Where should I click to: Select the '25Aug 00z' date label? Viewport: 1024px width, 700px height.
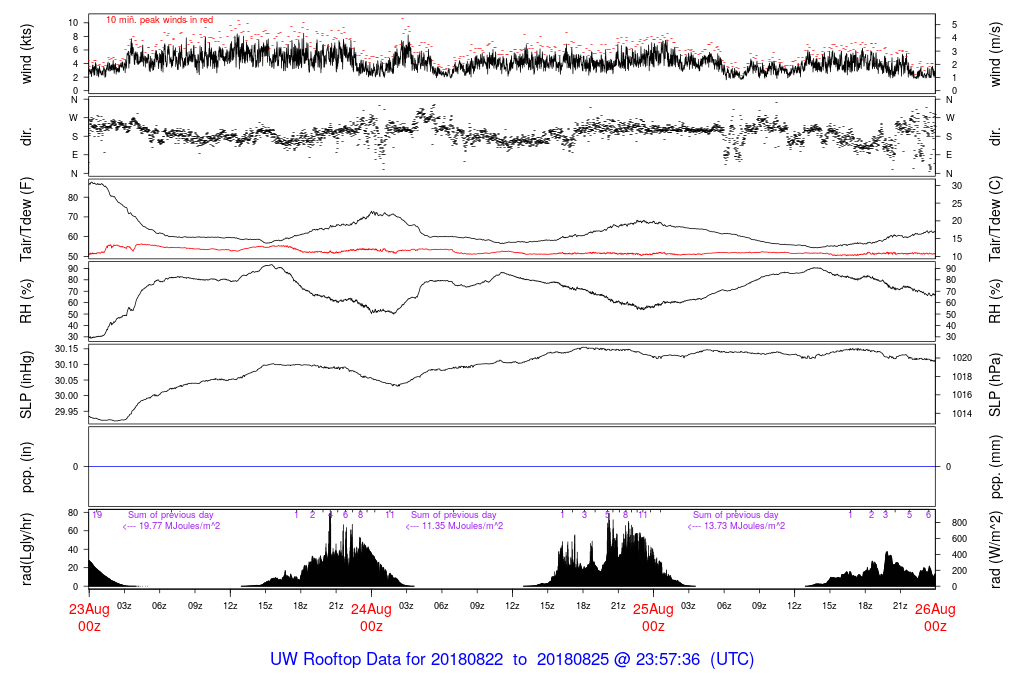pyautogui.click(x=653, y=617)
